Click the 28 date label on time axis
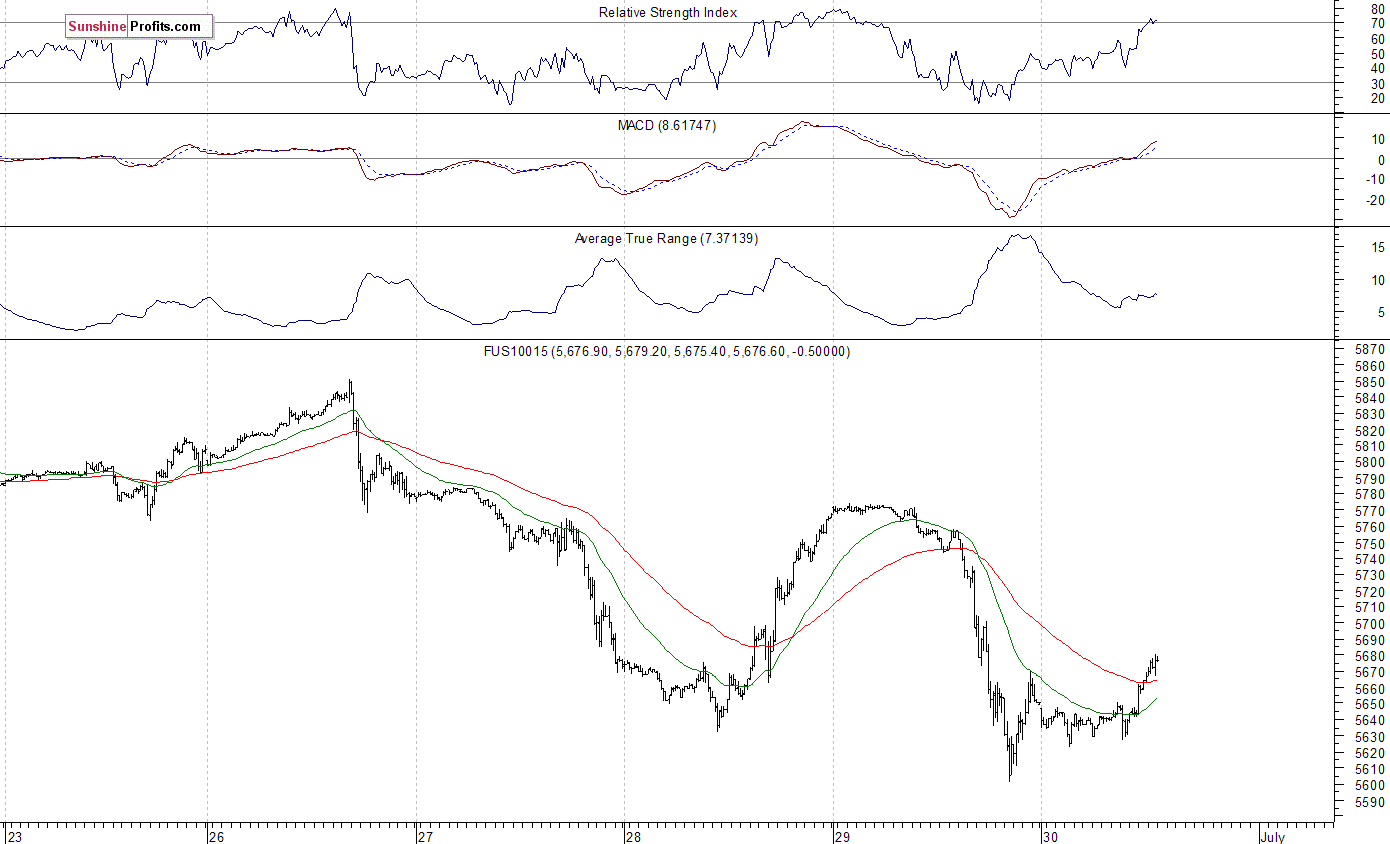 pos(634,836)
